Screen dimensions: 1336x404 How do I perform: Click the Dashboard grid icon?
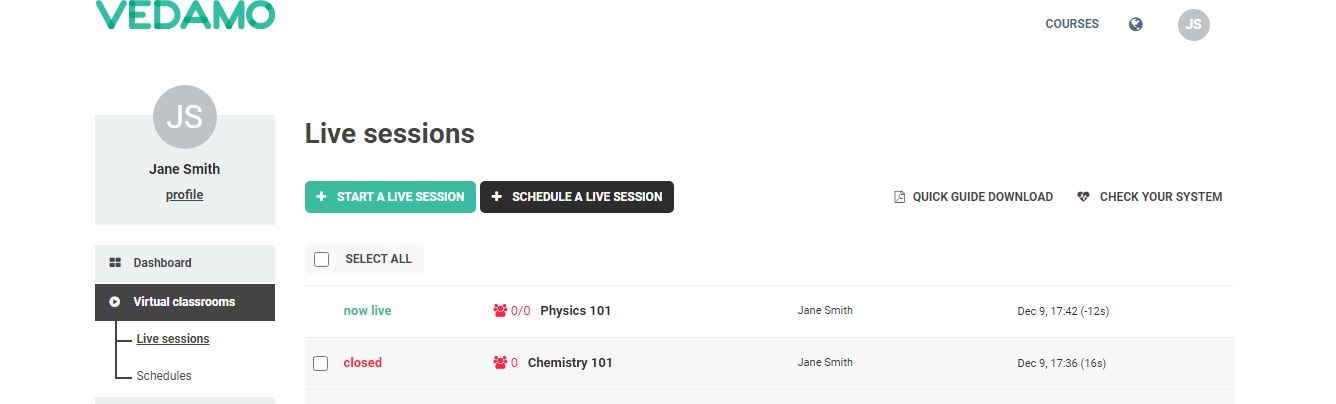[x=115, y=263]
